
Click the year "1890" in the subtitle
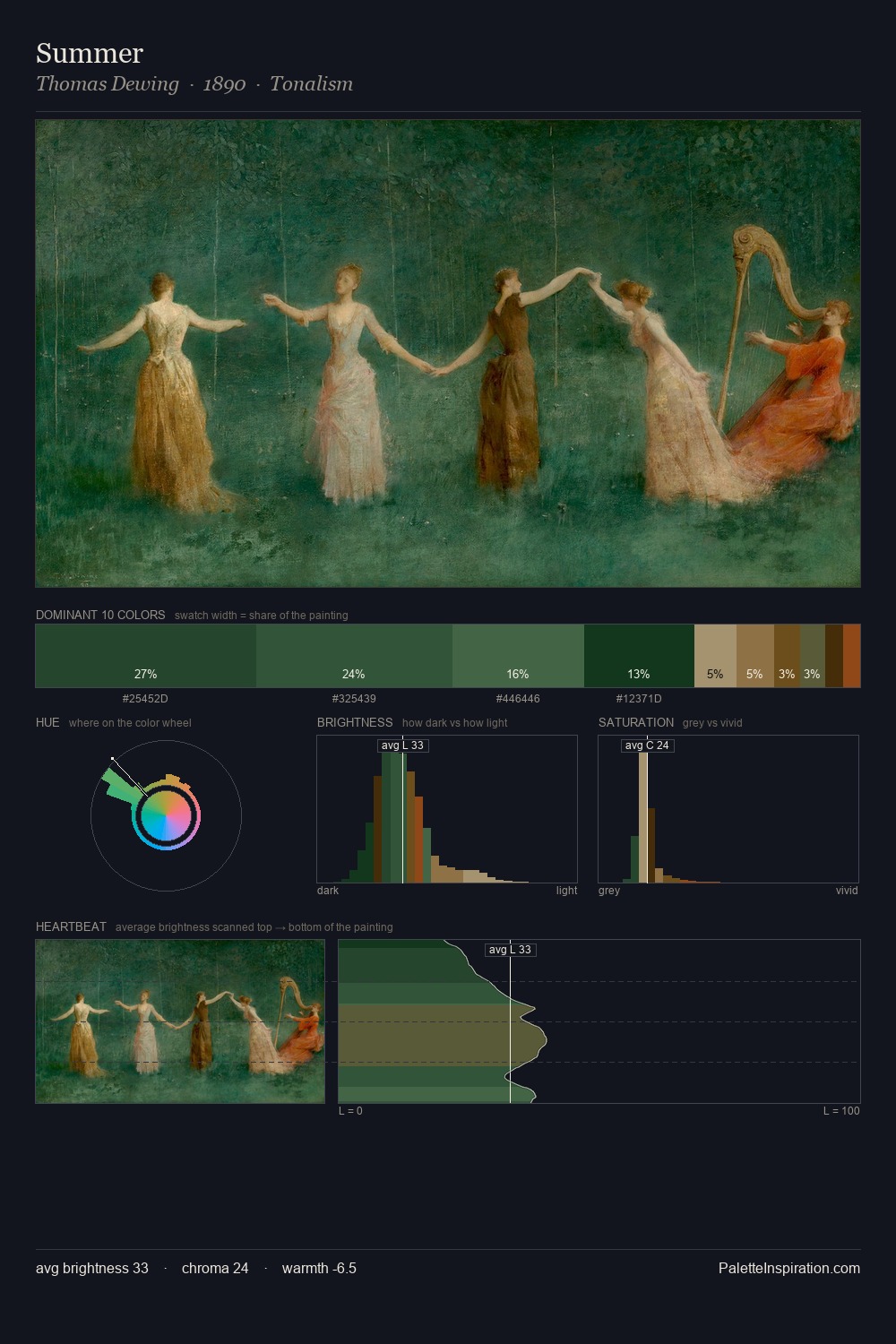point(224,84)
